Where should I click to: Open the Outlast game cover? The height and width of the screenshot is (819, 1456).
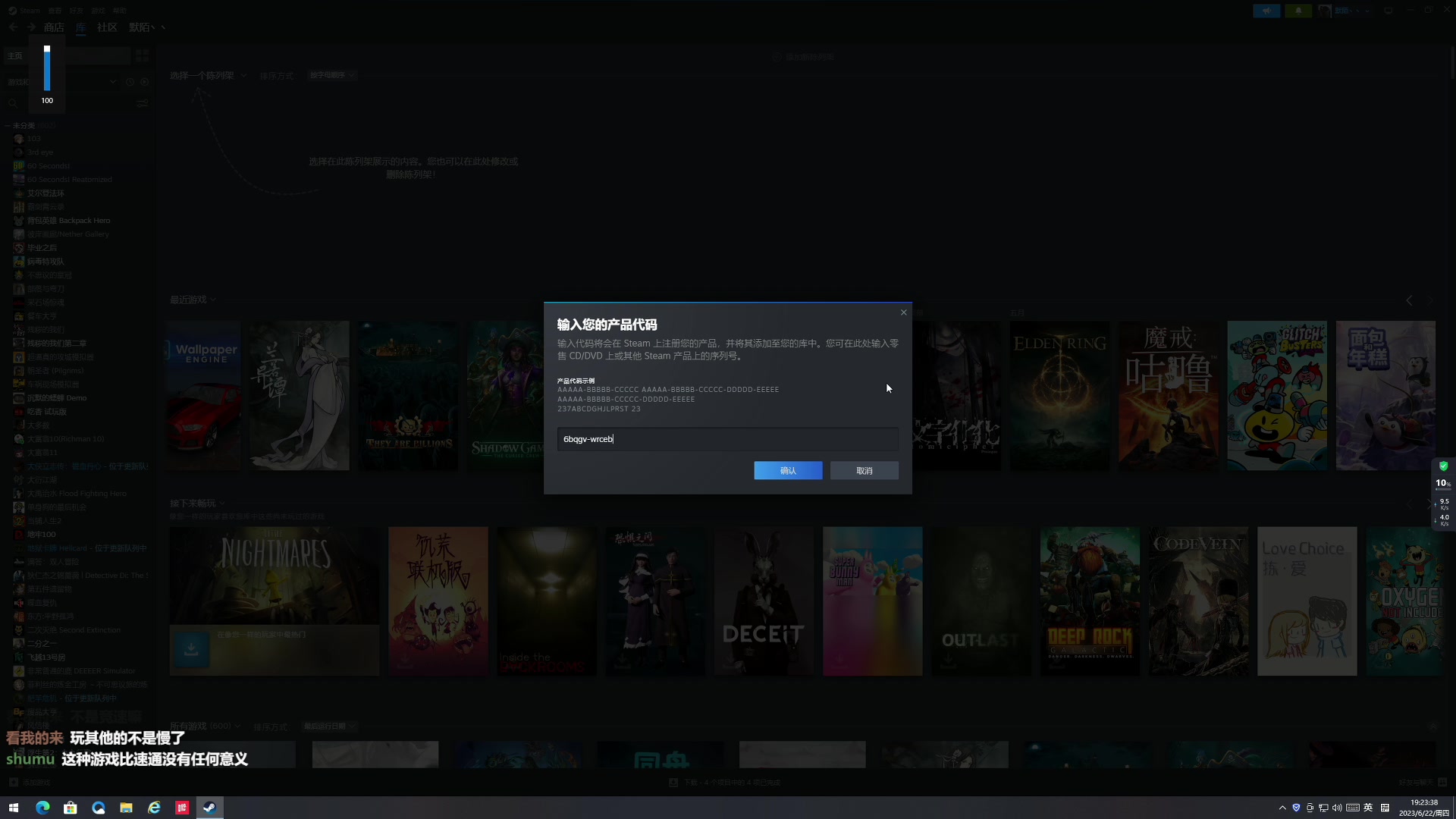[981, 601]
